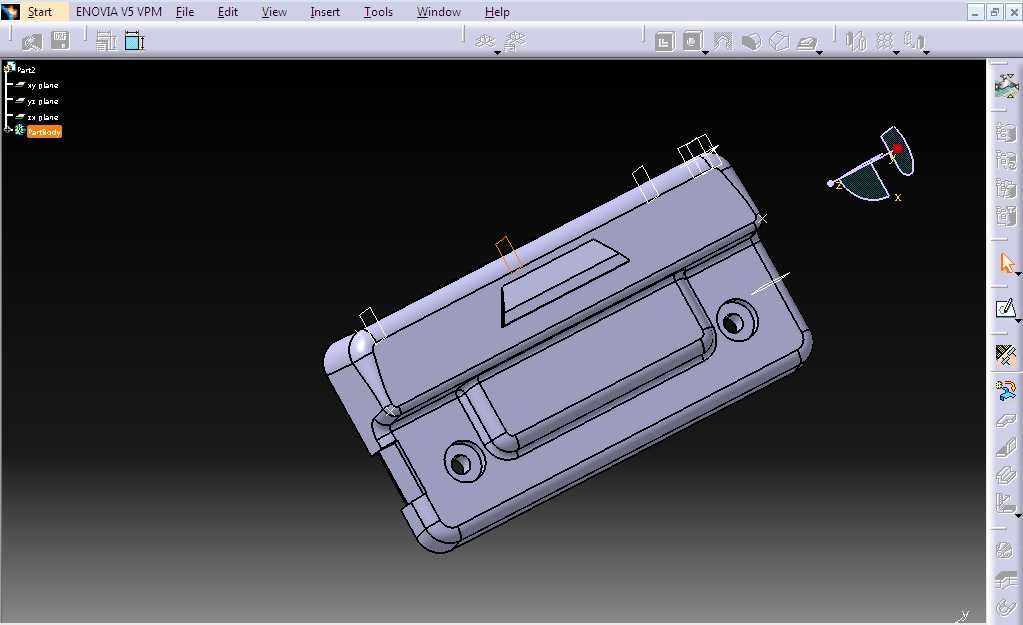Viewport: 1023px width, 625px height.
Task: Click the greyed wedge-shaped icon
Action: click(1005, 448)
